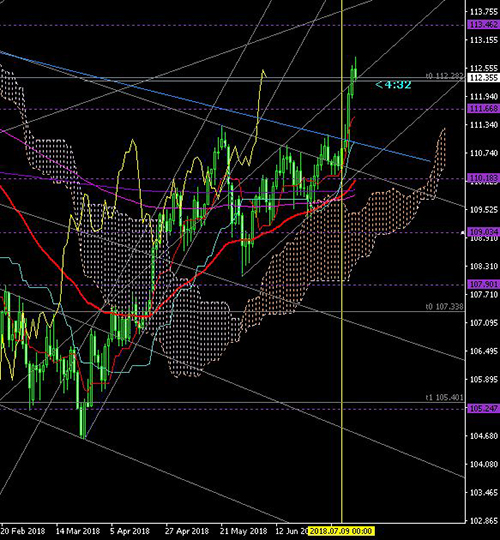This screenshot has width=500, height=540.
Task: Select the t0 112.282 horizontal line label
Action: coord(445,76)
